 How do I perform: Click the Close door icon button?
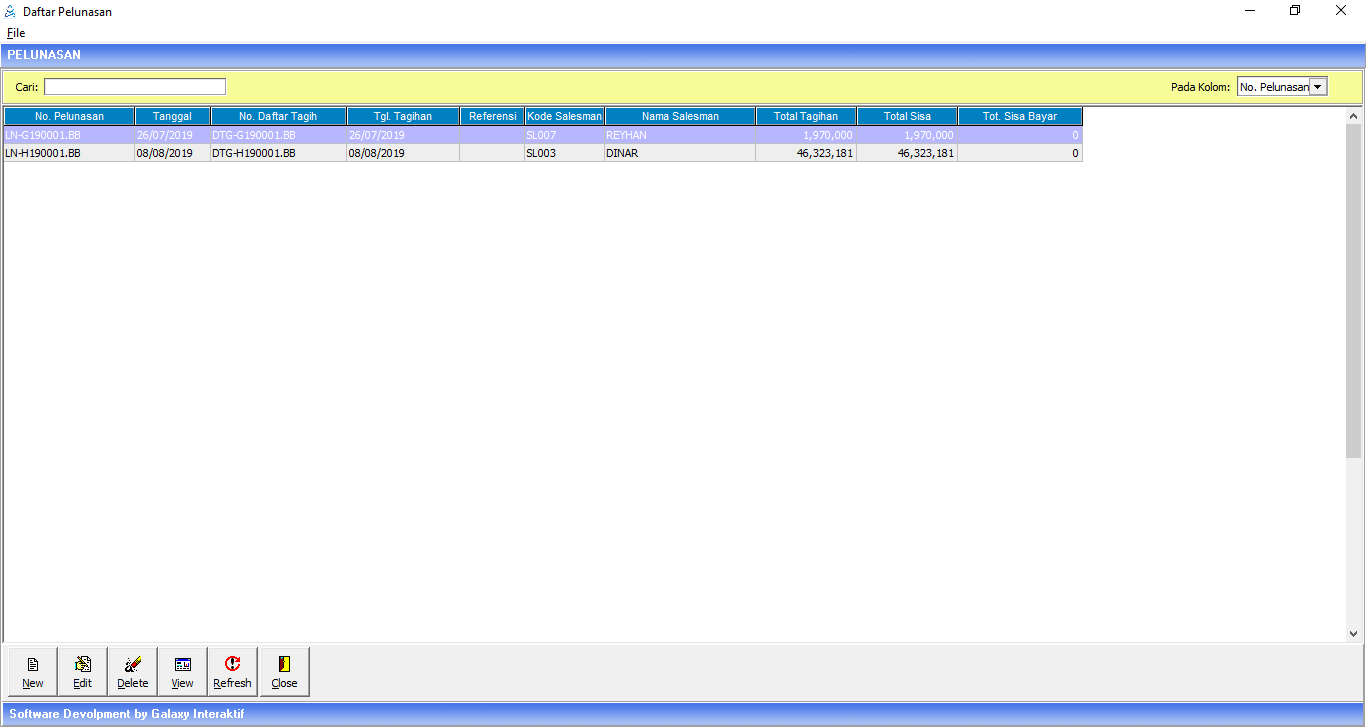coord(284,671)
